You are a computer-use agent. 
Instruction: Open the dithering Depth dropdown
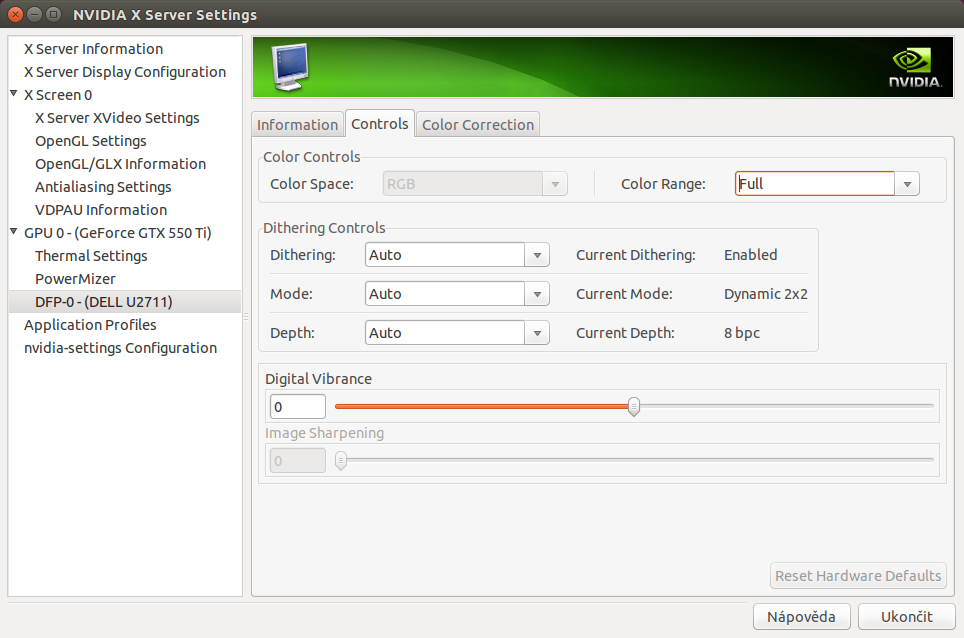point(457,333)
